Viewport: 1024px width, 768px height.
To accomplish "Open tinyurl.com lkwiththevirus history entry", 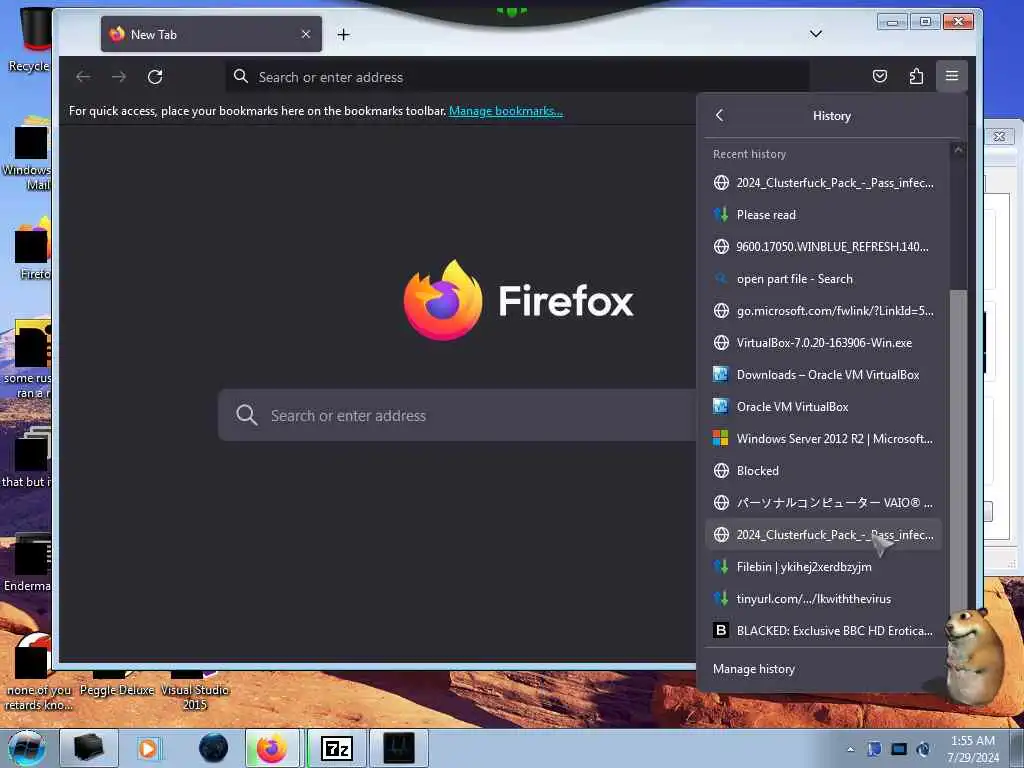I will pyautogui.click(x=823, y=599).
